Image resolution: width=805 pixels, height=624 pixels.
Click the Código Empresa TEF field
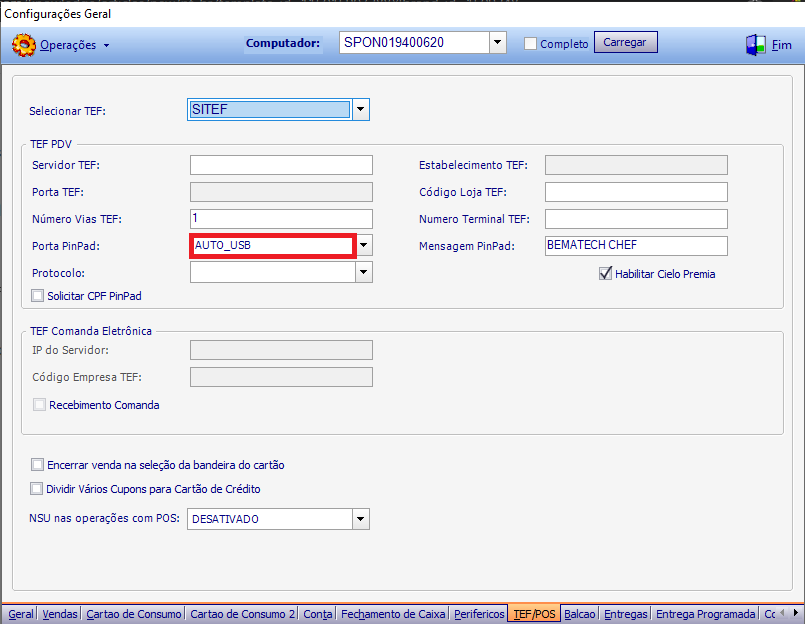tap(281, 377)
